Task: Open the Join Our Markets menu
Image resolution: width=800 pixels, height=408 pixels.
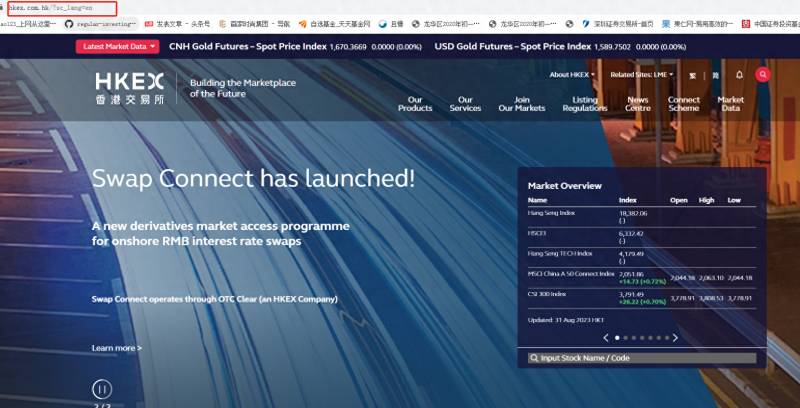Action: pyautogui.click(x=521, y=104)
